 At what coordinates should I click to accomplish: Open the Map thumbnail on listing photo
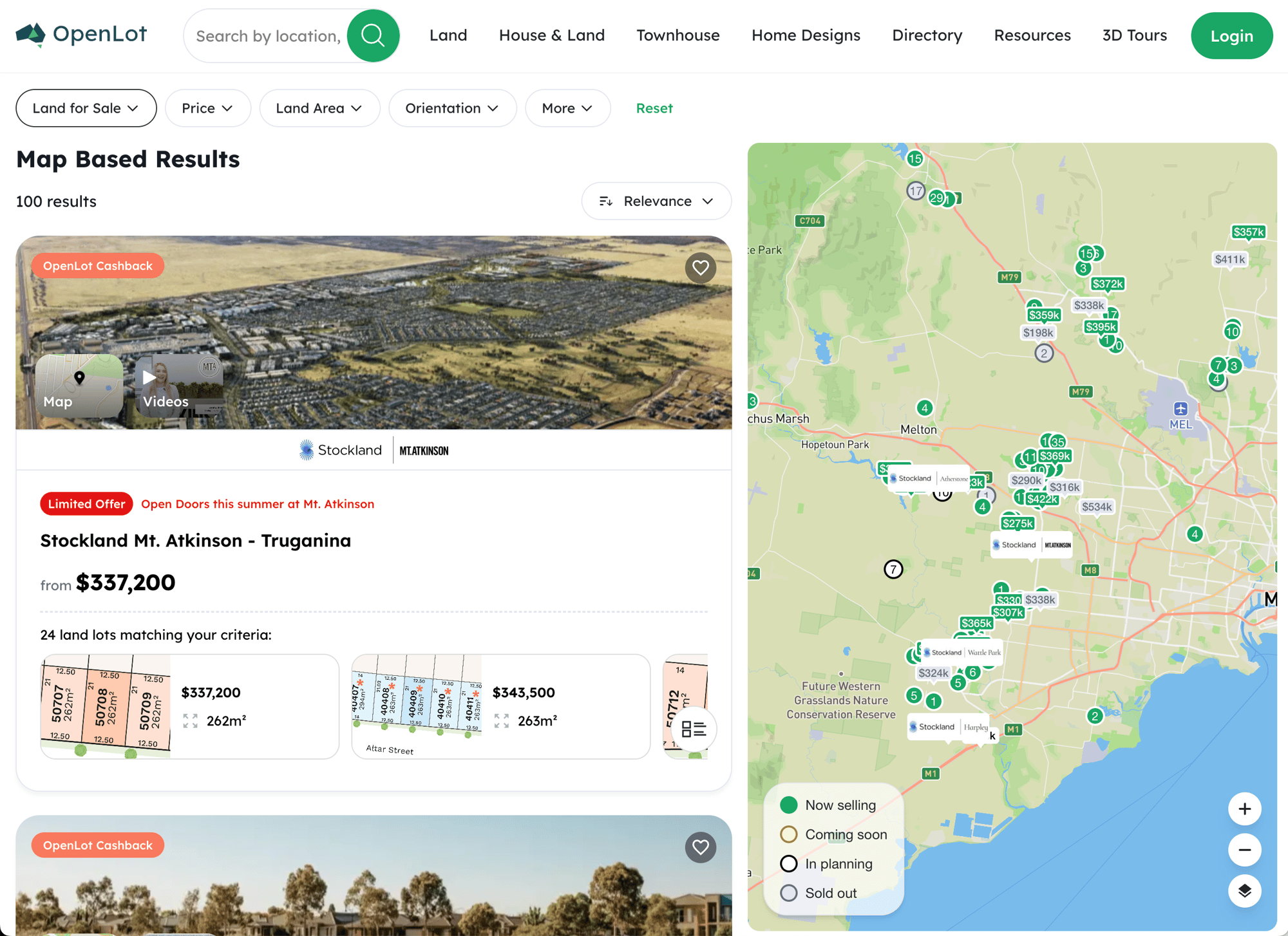pyautogui.click(x=79, y=386)
